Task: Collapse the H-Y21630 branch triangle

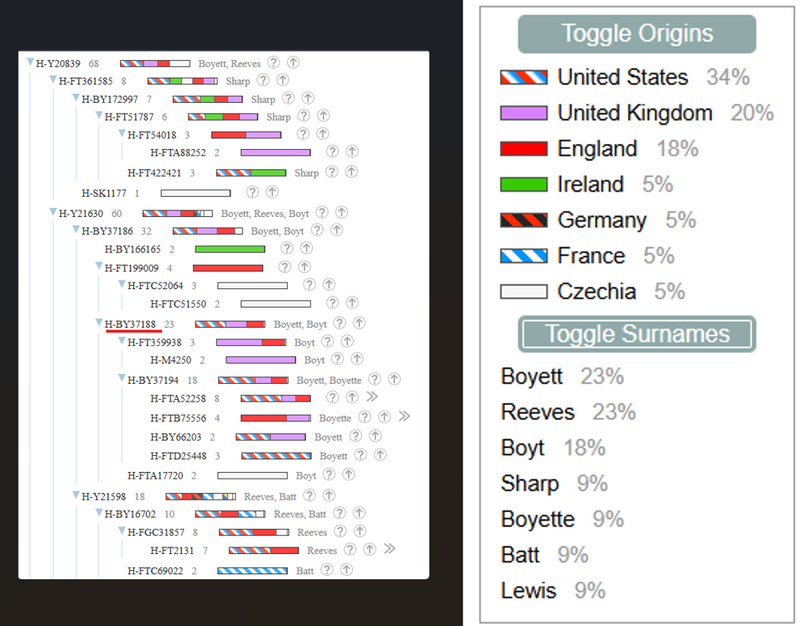Action: [53, 212]
